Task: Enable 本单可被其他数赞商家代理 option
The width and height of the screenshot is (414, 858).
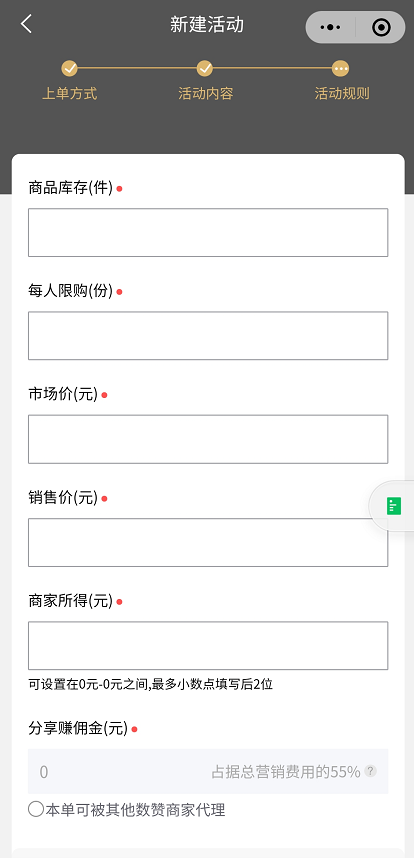Action: [x=36, y=809]
